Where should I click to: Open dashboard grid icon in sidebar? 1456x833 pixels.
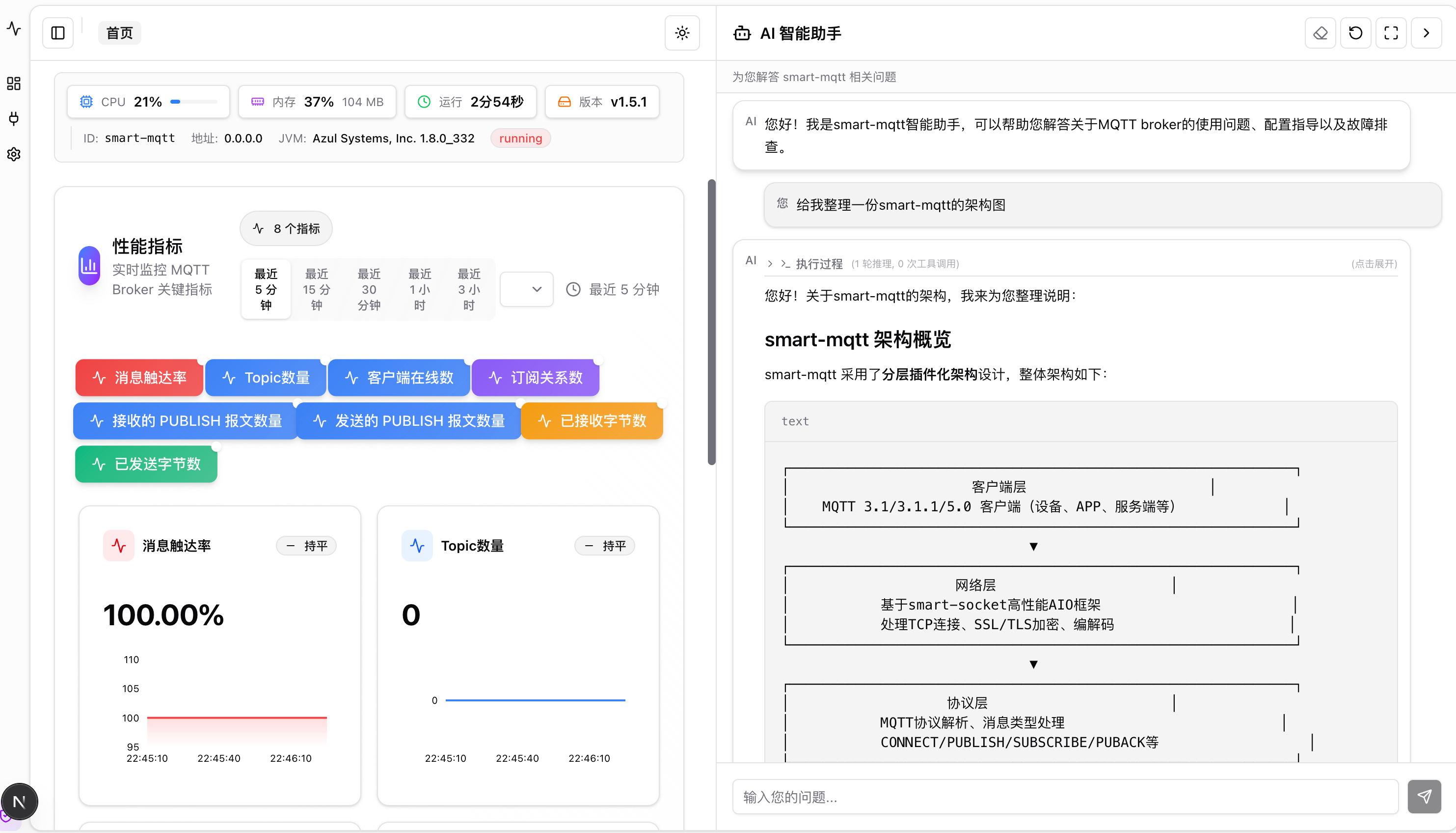click(x=14, y=83)
